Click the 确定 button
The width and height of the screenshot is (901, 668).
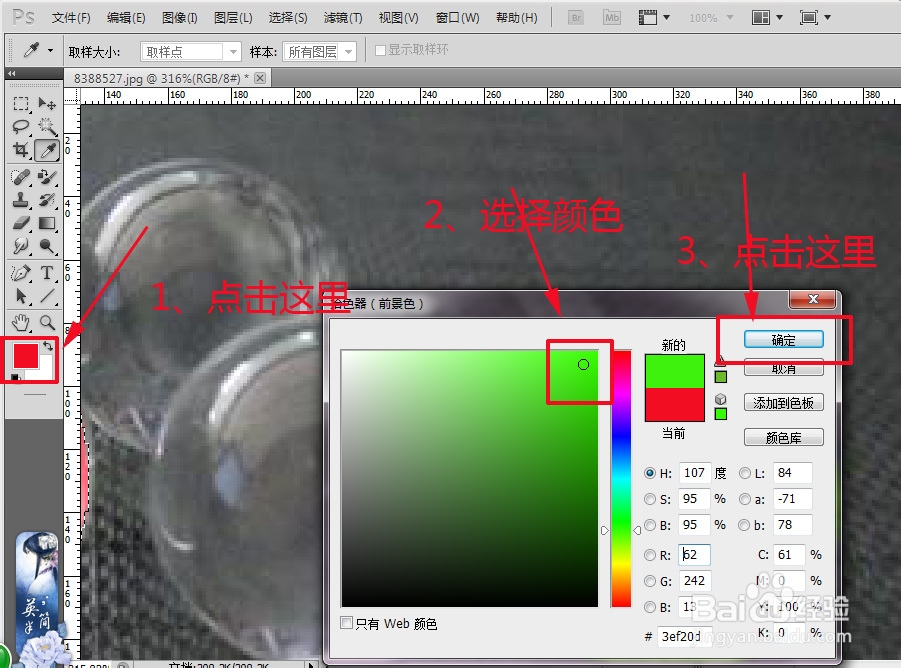[x=783, y=340]
